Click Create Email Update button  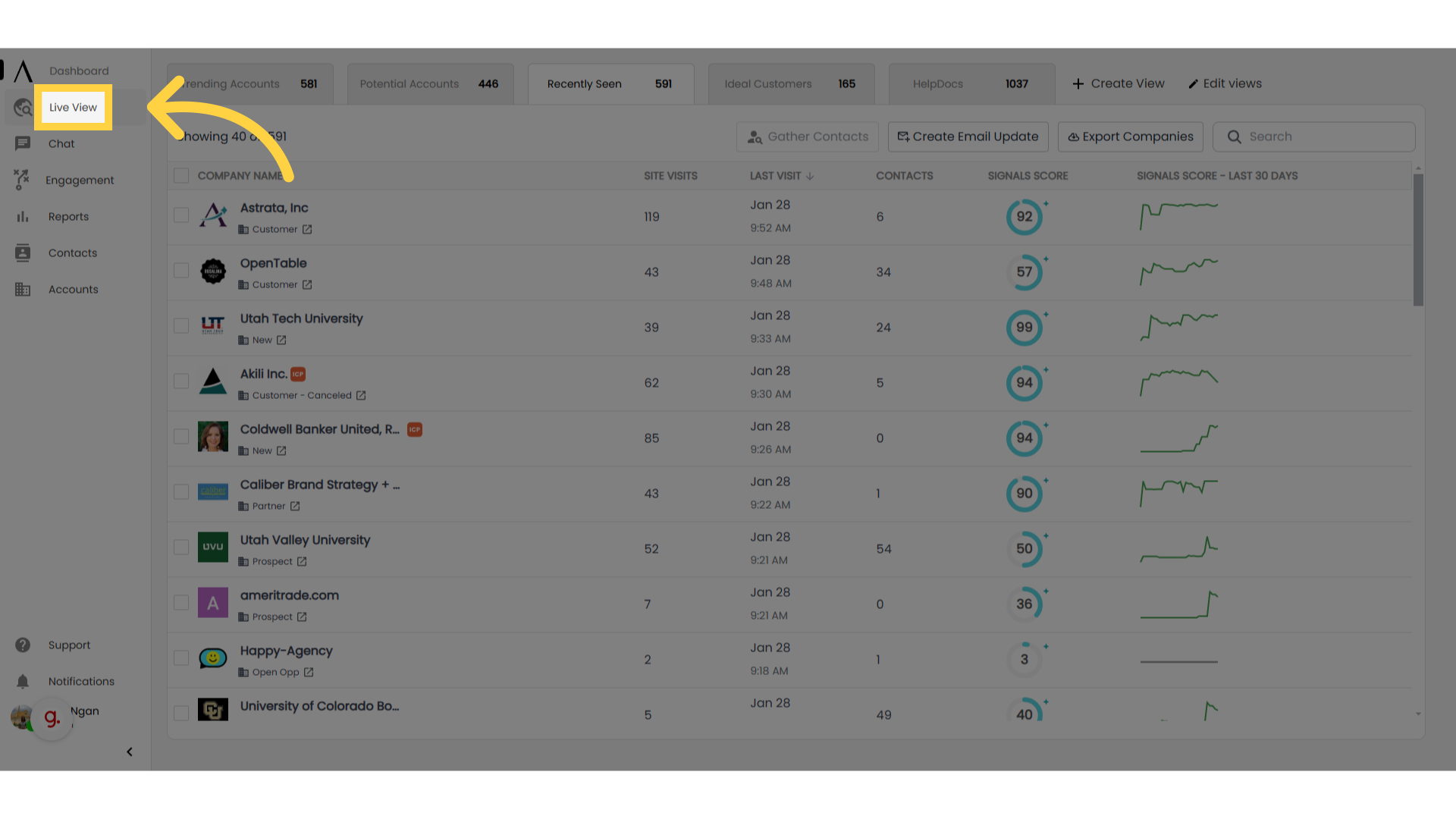click(968, 136)
